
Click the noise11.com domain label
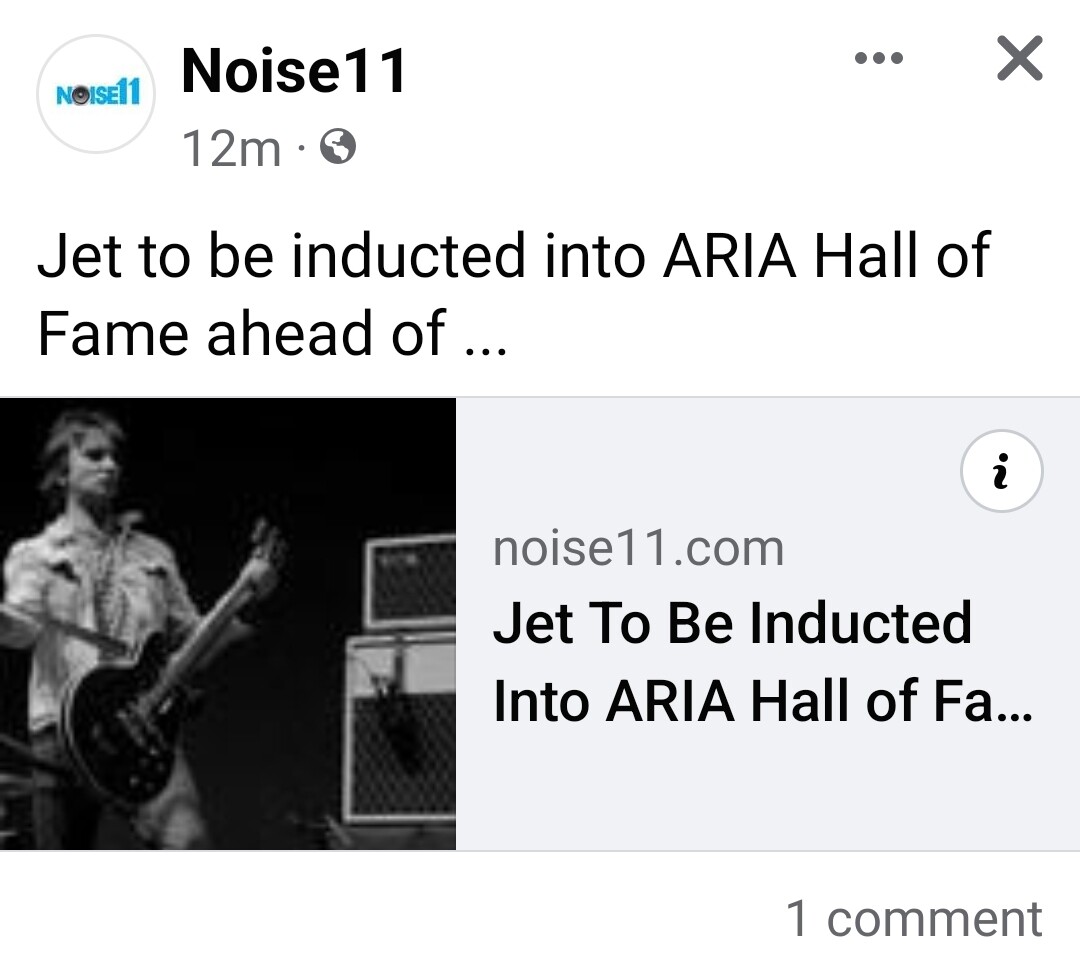coord(638,549)
